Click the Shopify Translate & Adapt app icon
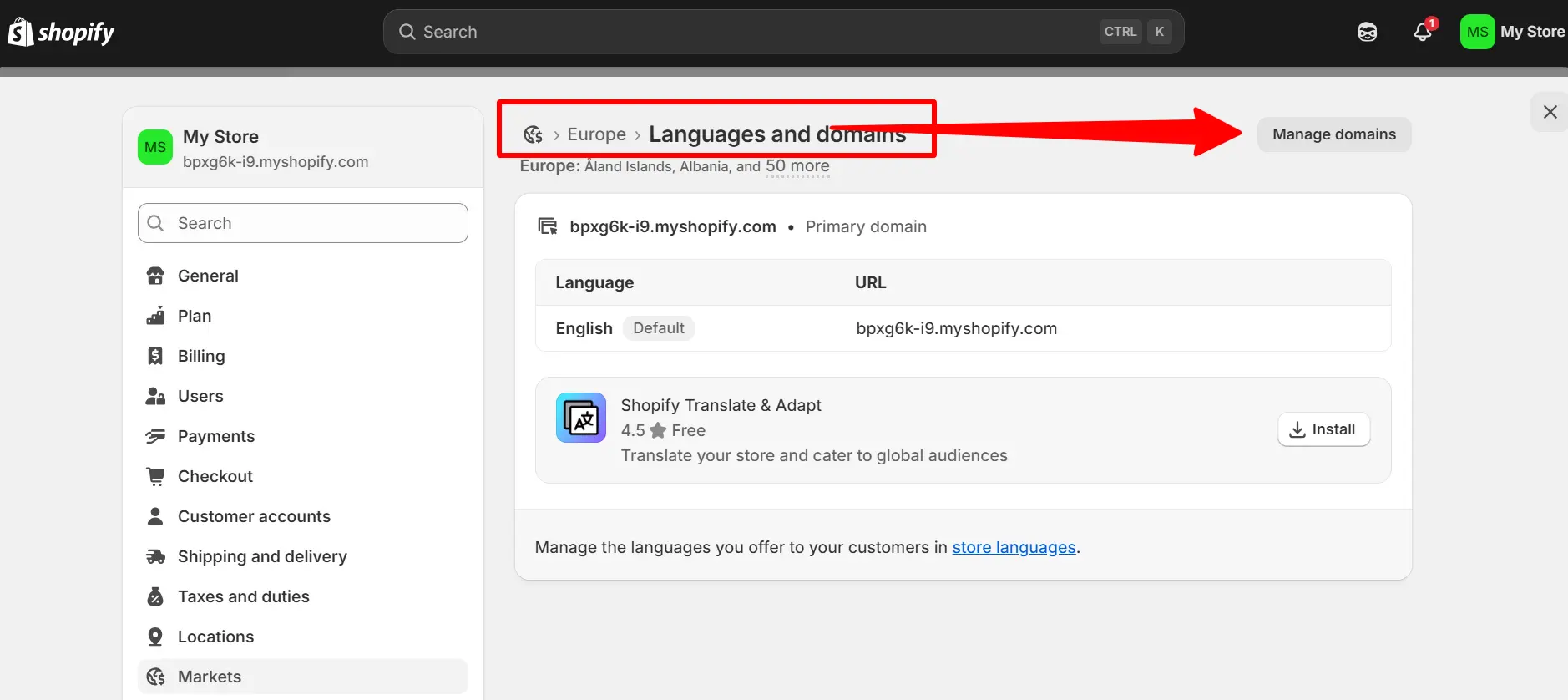Screen dimensions: 1568x700 581,418
